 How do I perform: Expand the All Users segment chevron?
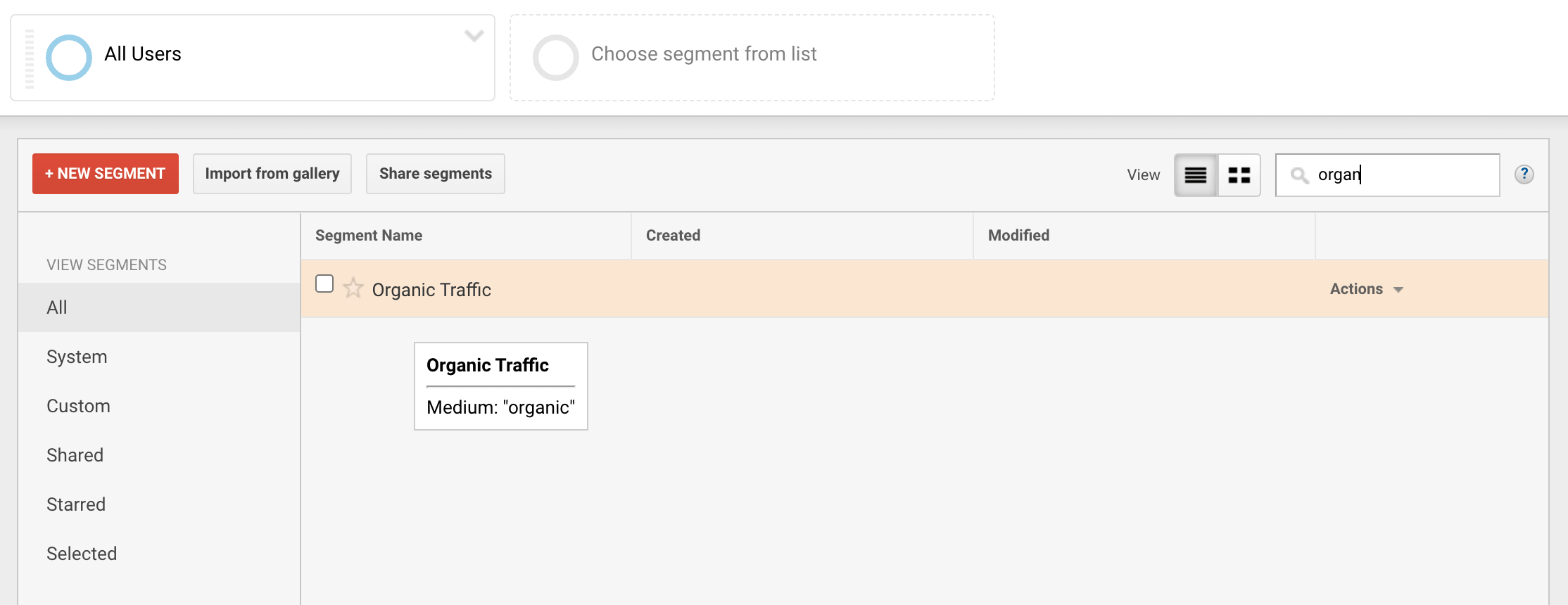(x=474, y=36)
